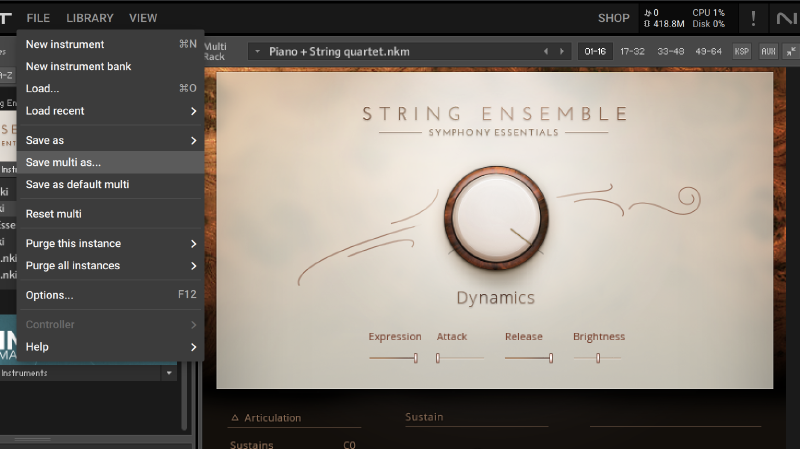Screen dimensions: 800x449
Task: Click the Multi Rack label
Action: click(215, 52)
